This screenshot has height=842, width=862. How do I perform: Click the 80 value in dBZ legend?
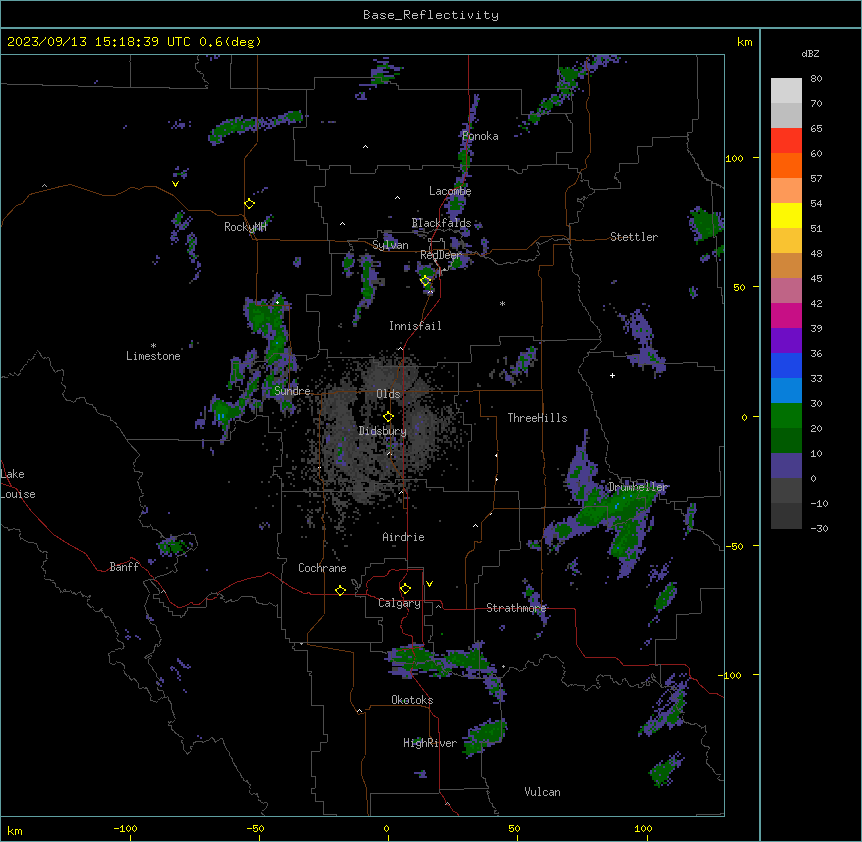[816, 79]
